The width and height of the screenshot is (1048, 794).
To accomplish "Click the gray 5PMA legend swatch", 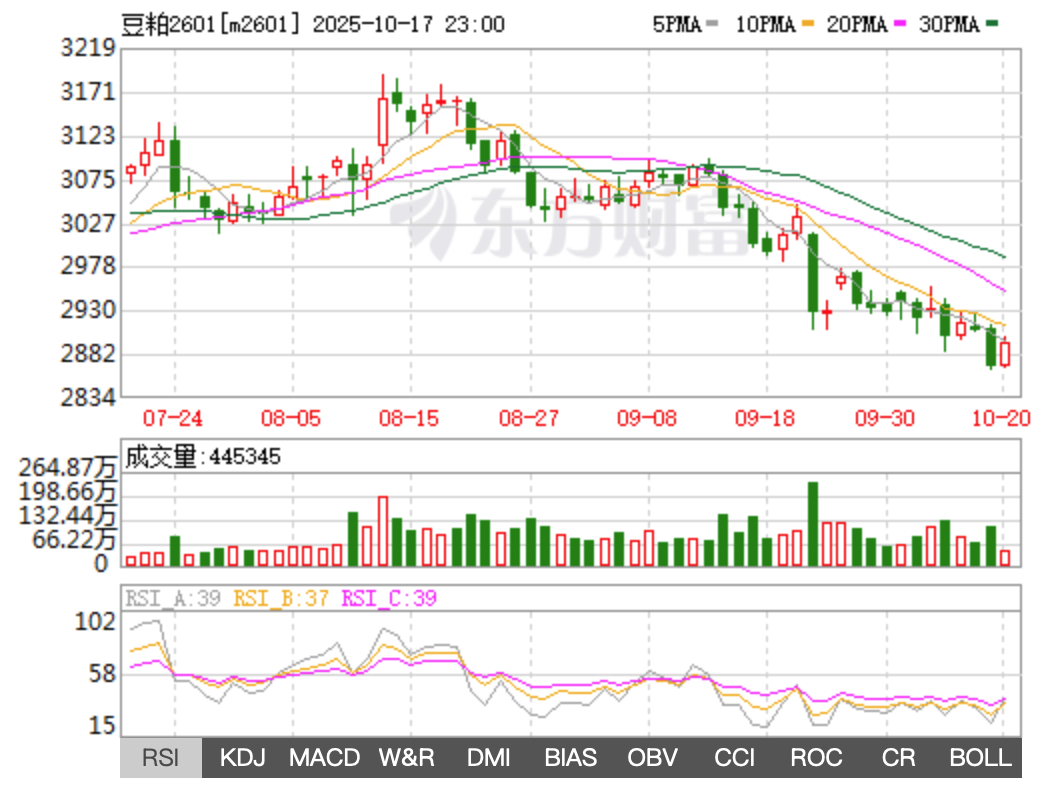I will pos(712,26).
